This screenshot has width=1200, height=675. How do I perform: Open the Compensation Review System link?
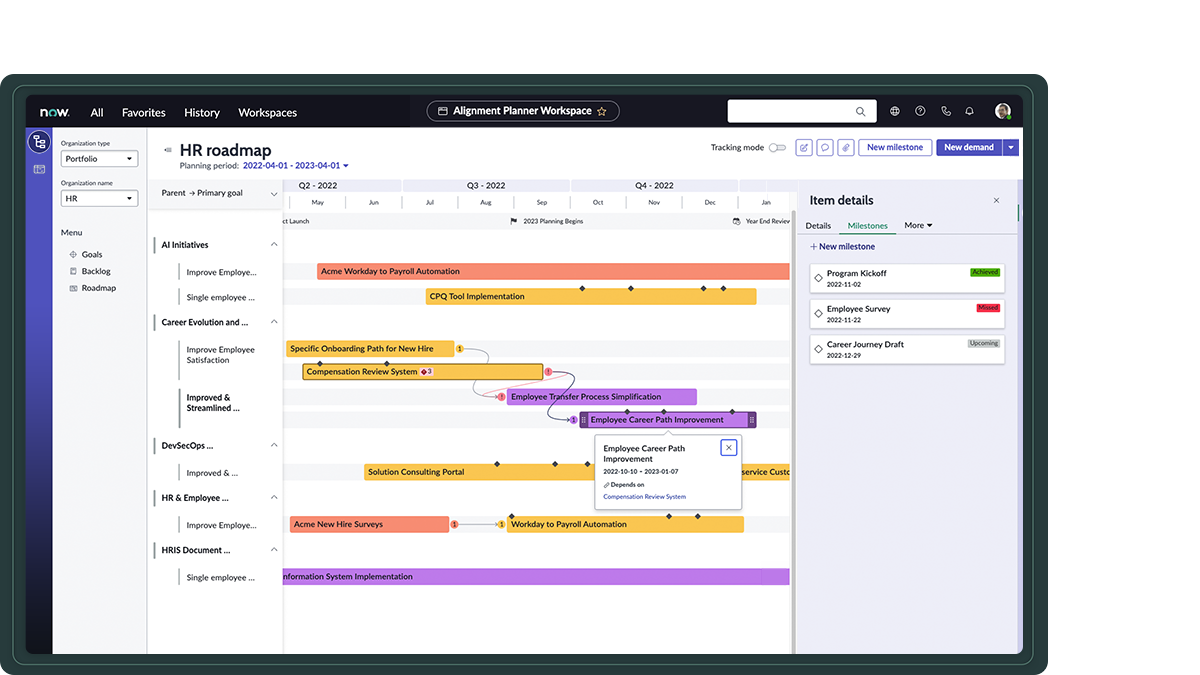tap(645, 497)
